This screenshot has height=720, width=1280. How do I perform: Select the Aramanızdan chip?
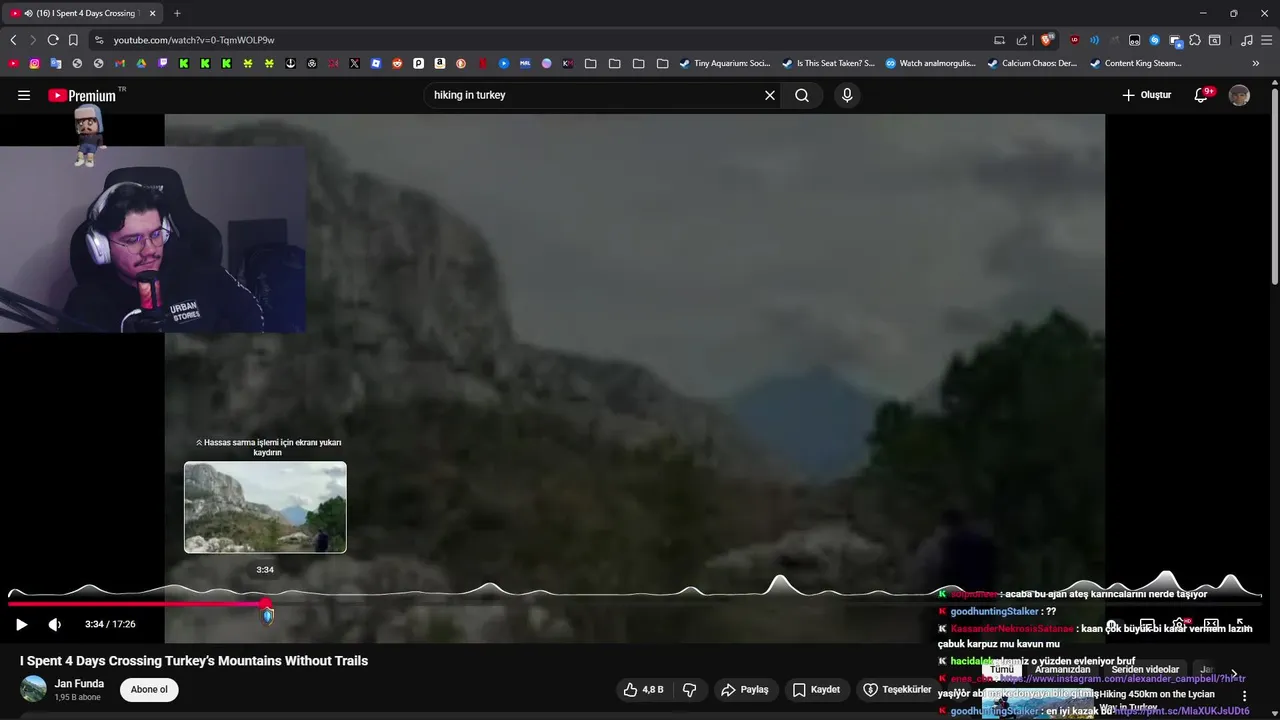point(1062,670)
